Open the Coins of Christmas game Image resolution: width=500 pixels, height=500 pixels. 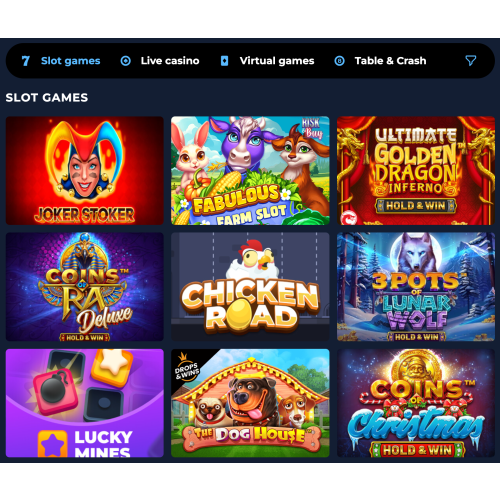tap(416, 403)
